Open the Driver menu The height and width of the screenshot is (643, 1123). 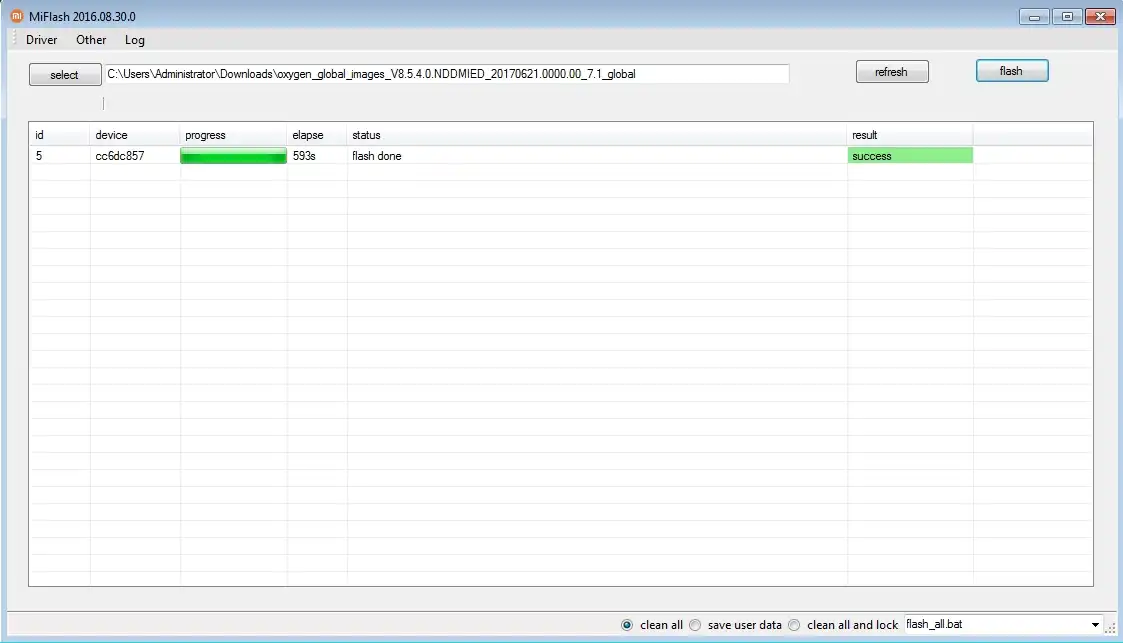pos(42,40)
